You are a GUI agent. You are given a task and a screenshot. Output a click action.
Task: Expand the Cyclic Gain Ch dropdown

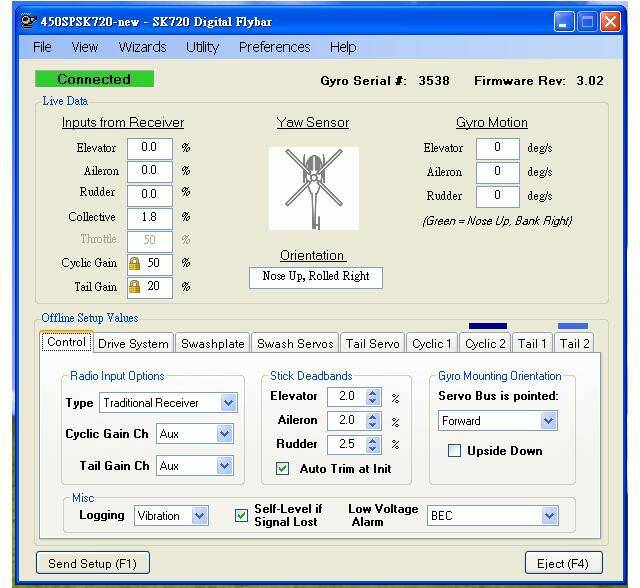click(x=224, y=434)
